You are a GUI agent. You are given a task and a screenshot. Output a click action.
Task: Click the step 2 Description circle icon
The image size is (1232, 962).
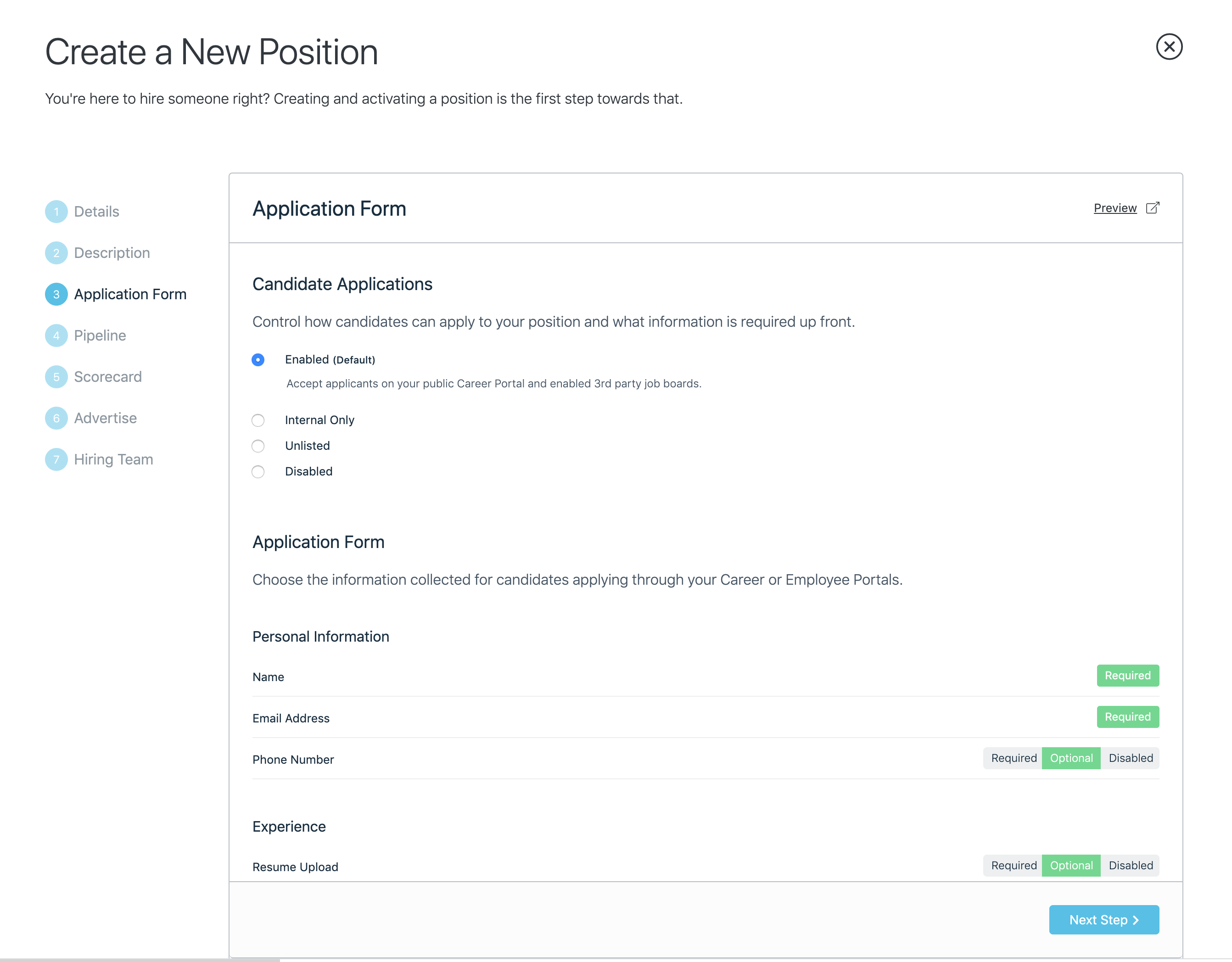coord(56,253)
